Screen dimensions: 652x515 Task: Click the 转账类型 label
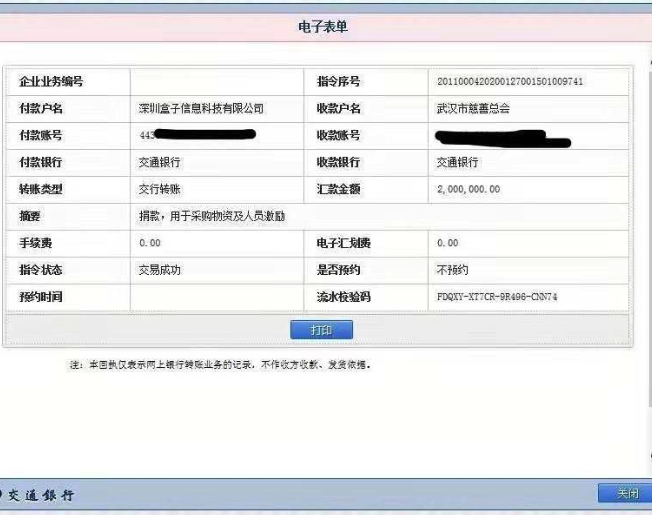click(x=41, y=189)
